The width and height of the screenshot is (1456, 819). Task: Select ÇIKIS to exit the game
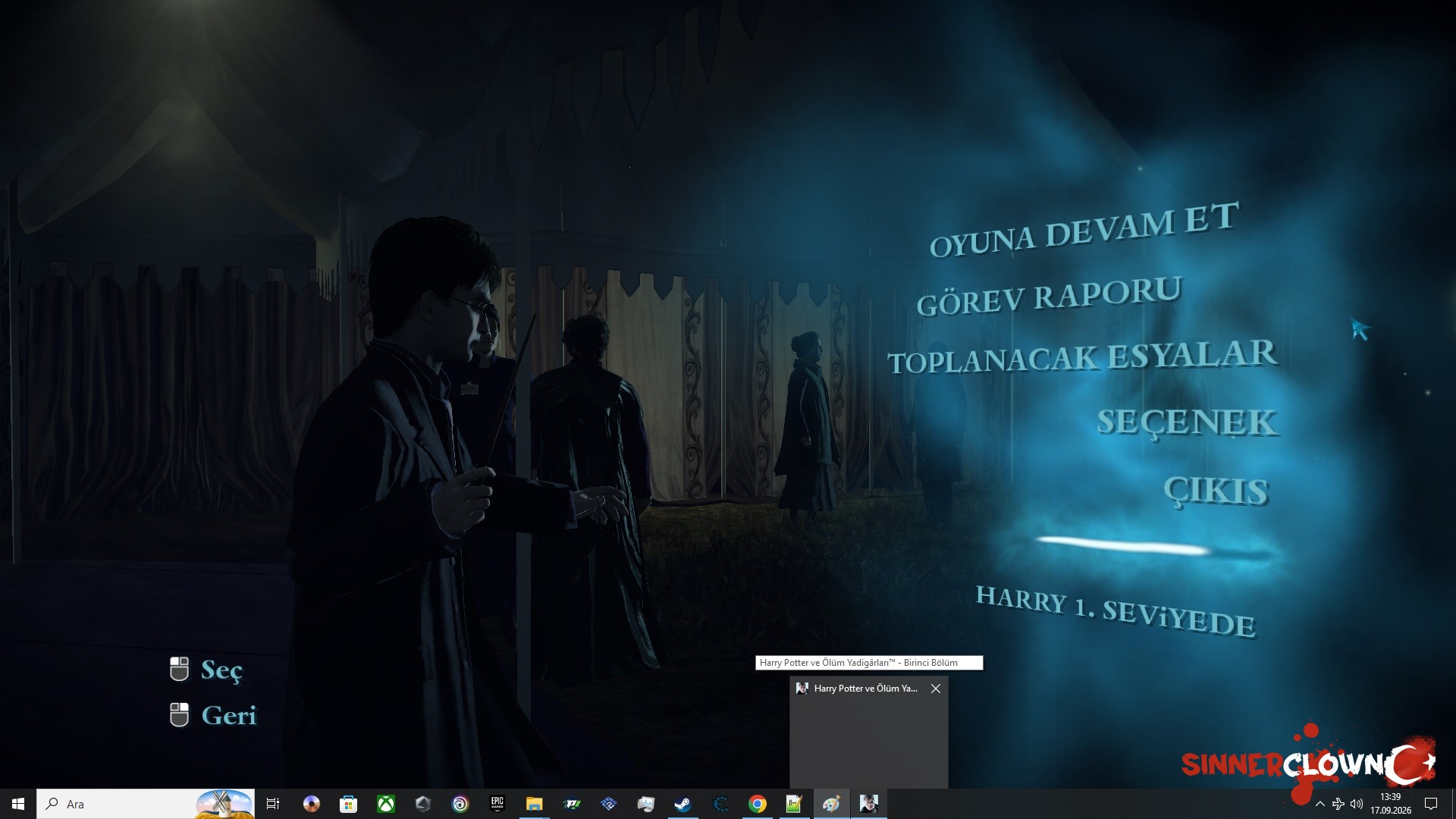(1216, 491)
